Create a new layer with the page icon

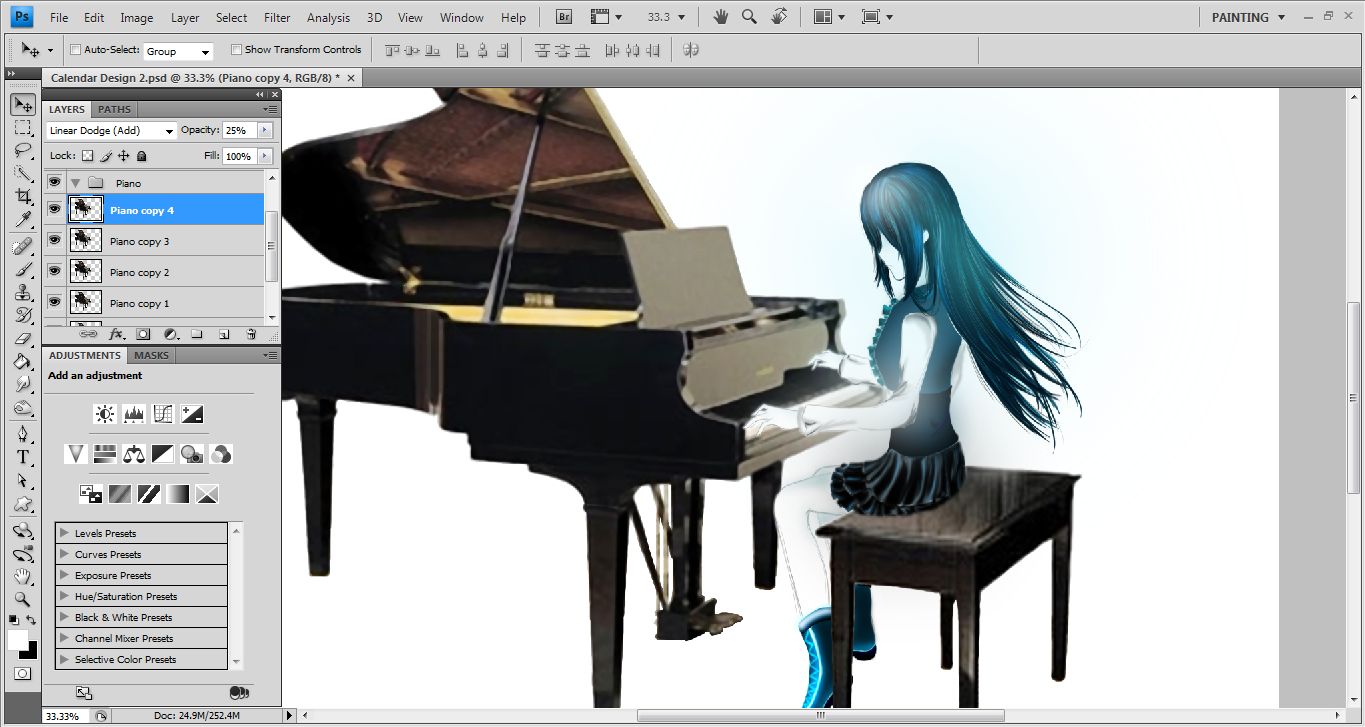tap(224, 334)
